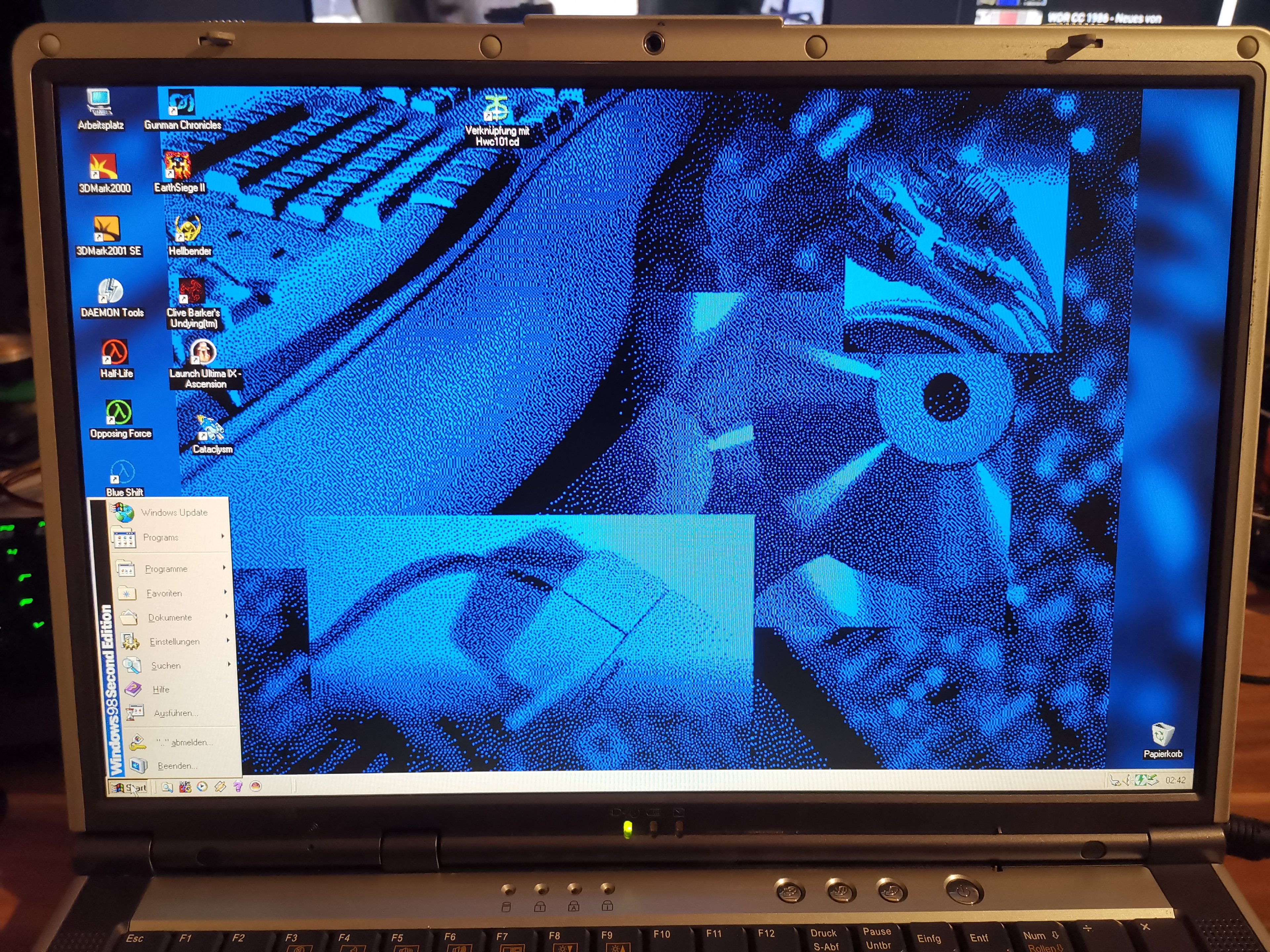
Task: Open the Opposing Force desktop shortcut
Action: (x=119, y=413)
